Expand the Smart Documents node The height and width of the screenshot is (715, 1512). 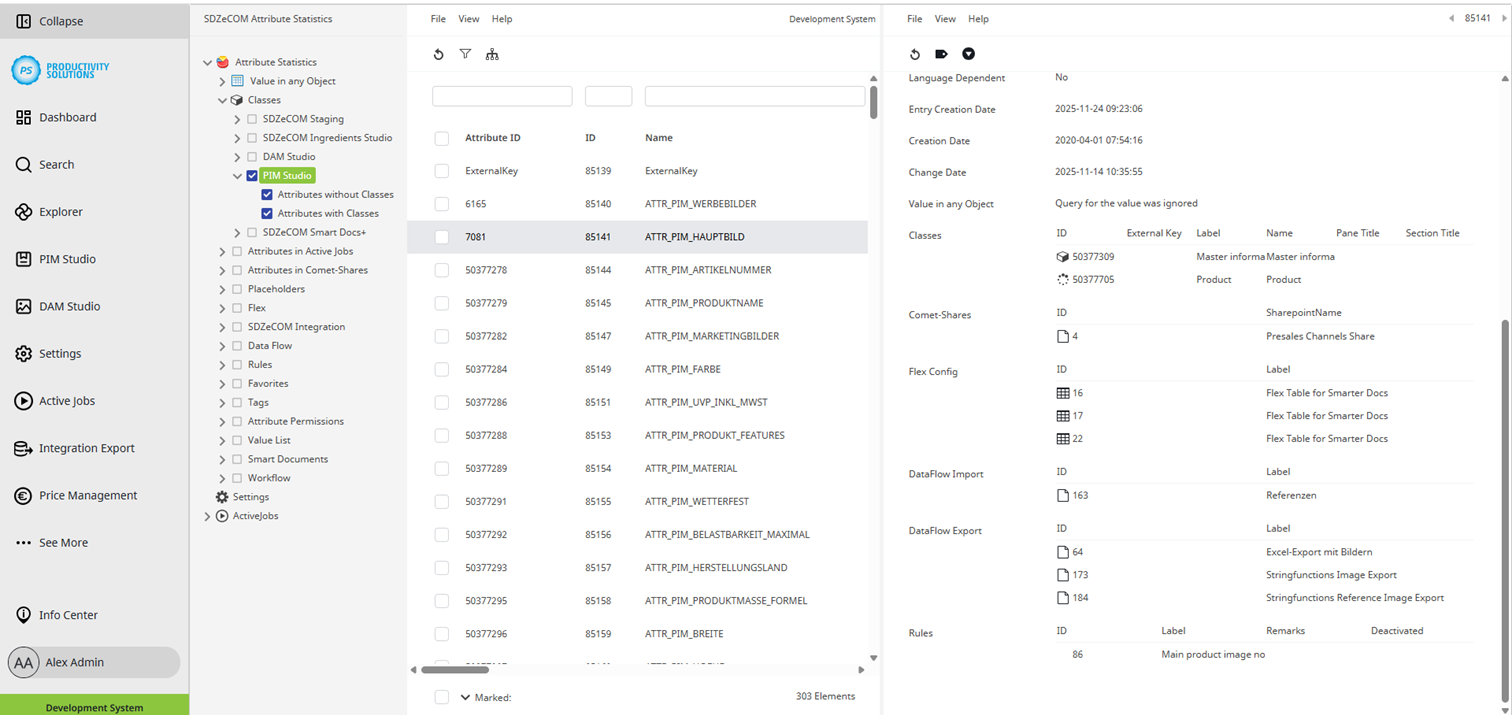click(x=222, y=458)
